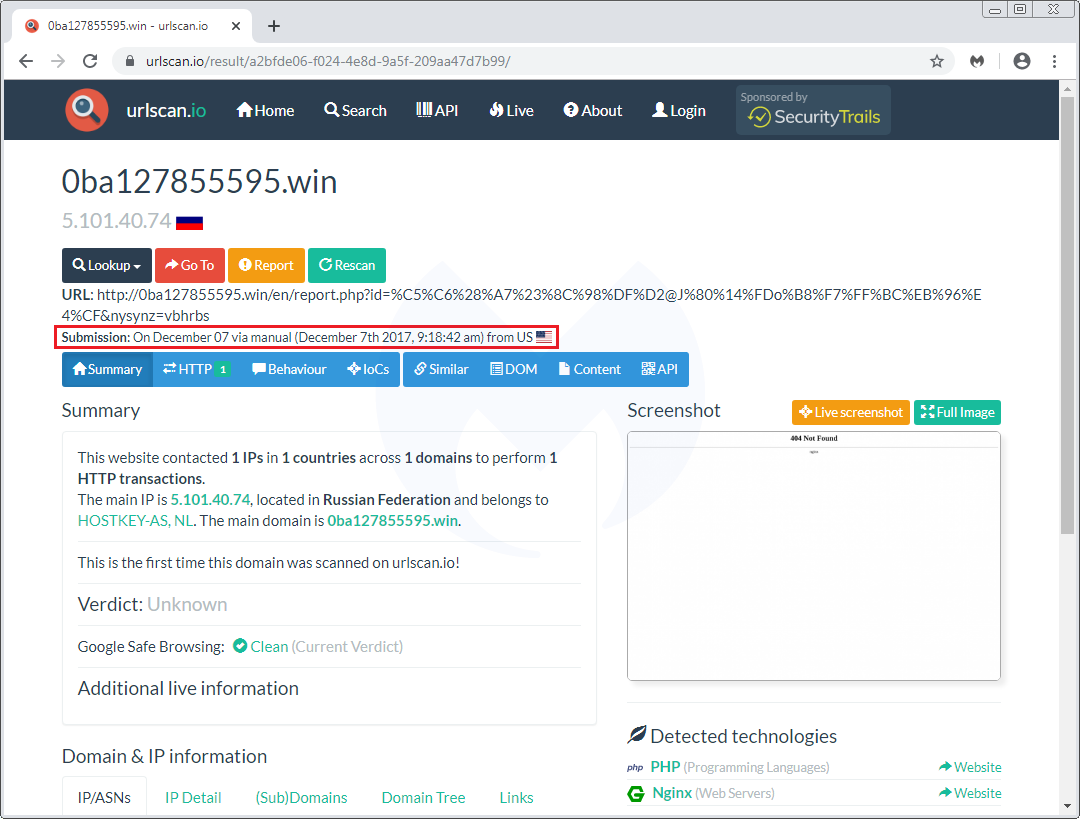Open the Chrome profile avatar
Screen dimensions: 1080x819
(x=1021, y=61)
